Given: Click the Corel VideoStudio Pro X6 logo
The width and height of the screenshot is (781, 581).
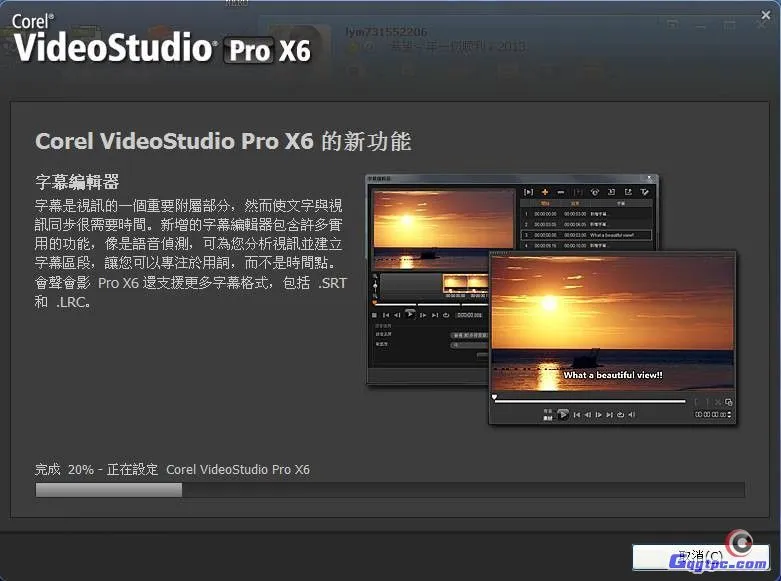Looking at the screenshot, I should pos(160,39).
